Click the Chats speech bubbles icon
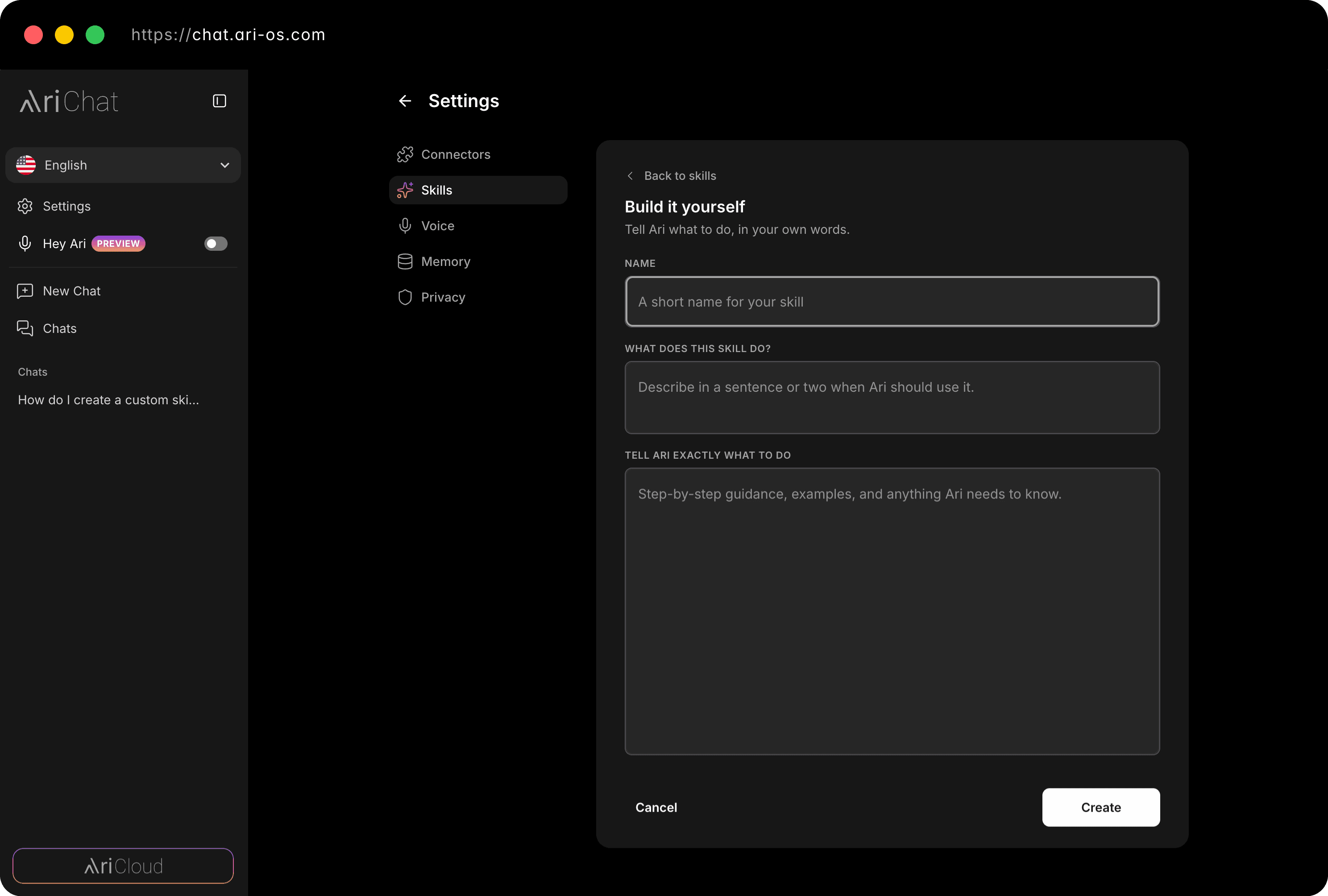Screen dimensions: 1328x896 point(25,328)
